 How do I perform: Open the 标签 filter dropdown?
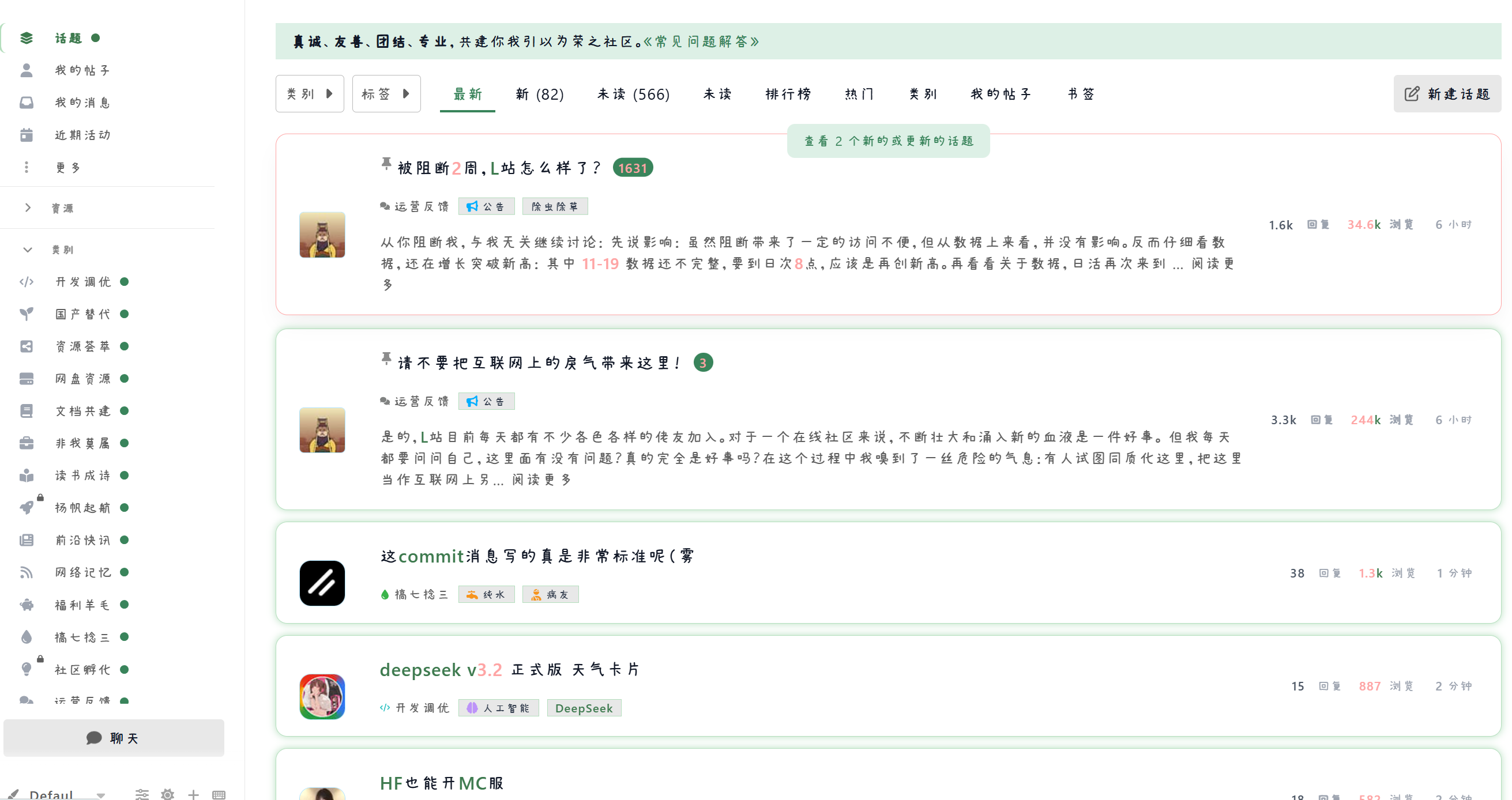(x=386, y=94)
